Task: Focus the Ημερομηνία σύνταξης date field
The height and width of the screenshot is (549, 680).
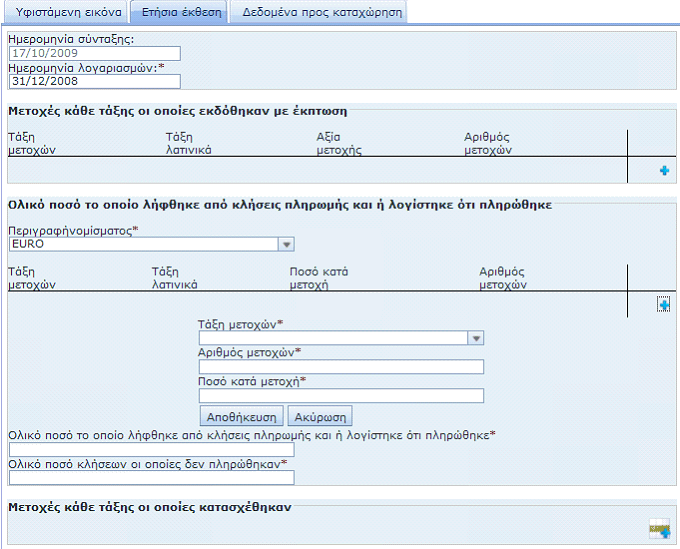Action: tap(95, 53)
